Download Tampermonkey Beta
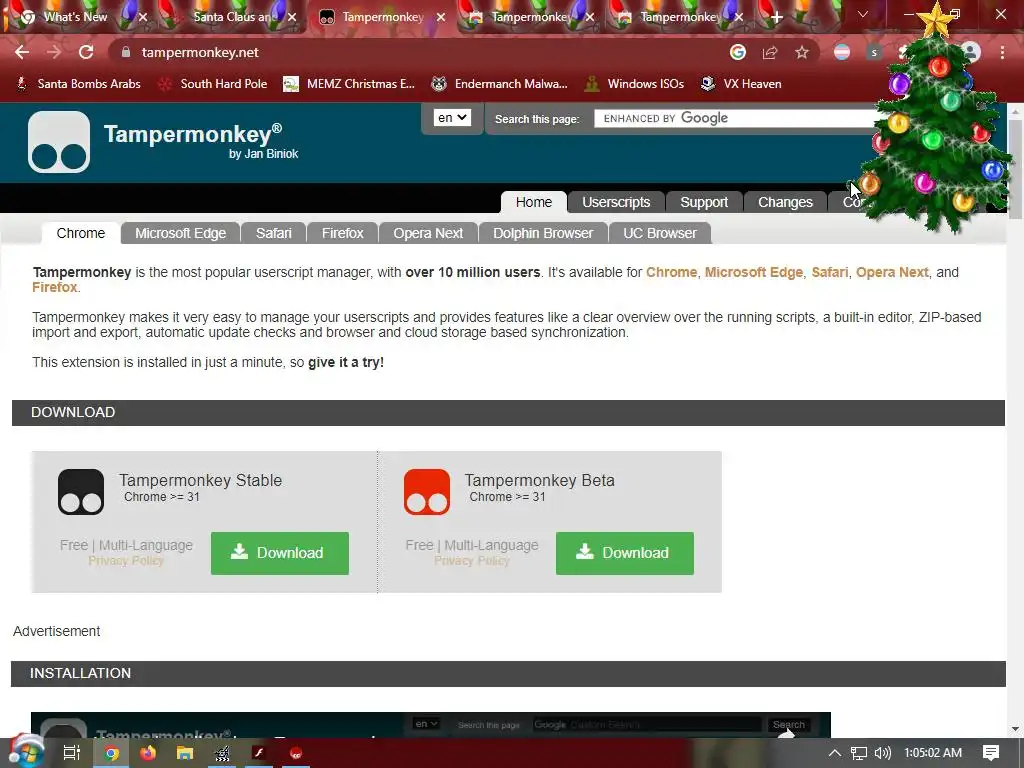 625,553
